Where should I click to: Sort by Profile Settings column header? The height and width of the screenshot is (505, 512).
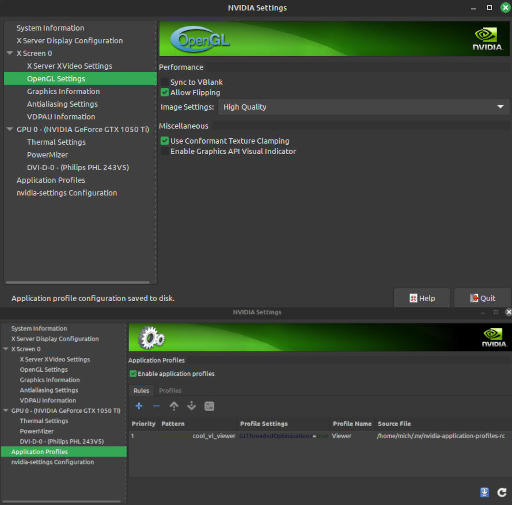(264, 424)
